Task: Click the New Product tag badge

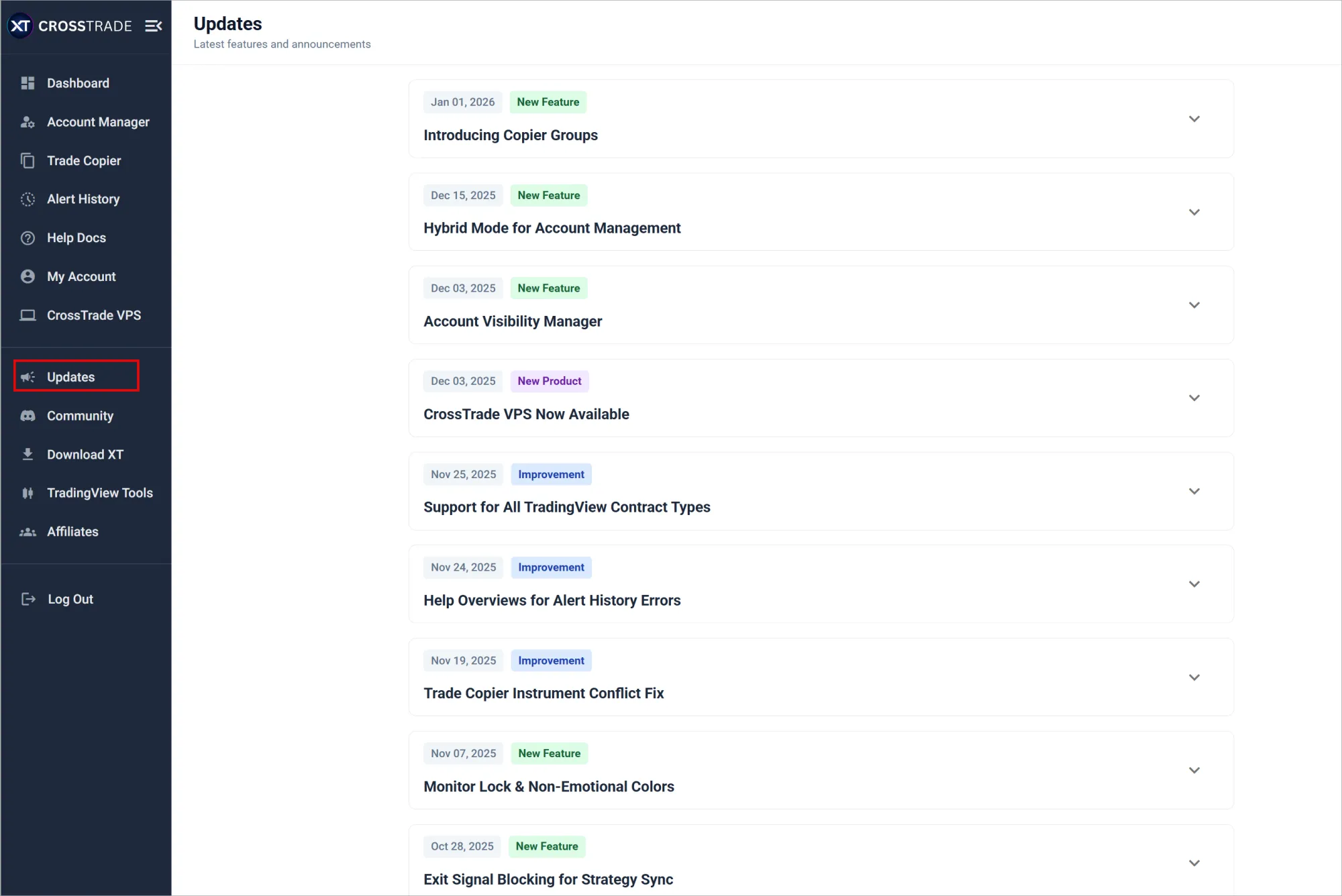Action: tap(549, 381)
